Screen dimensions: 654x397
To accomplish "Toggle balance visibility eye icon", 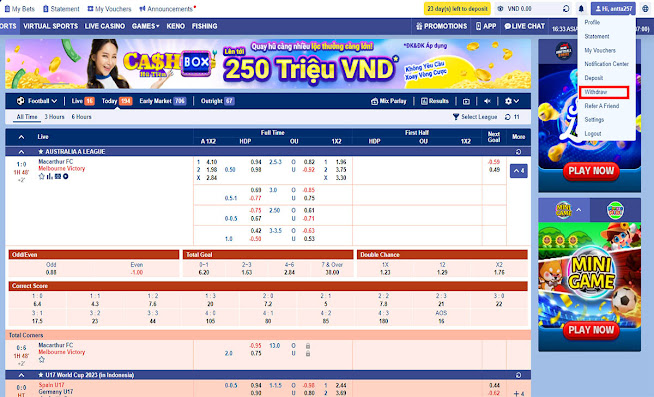I will (x=501, y=8).
